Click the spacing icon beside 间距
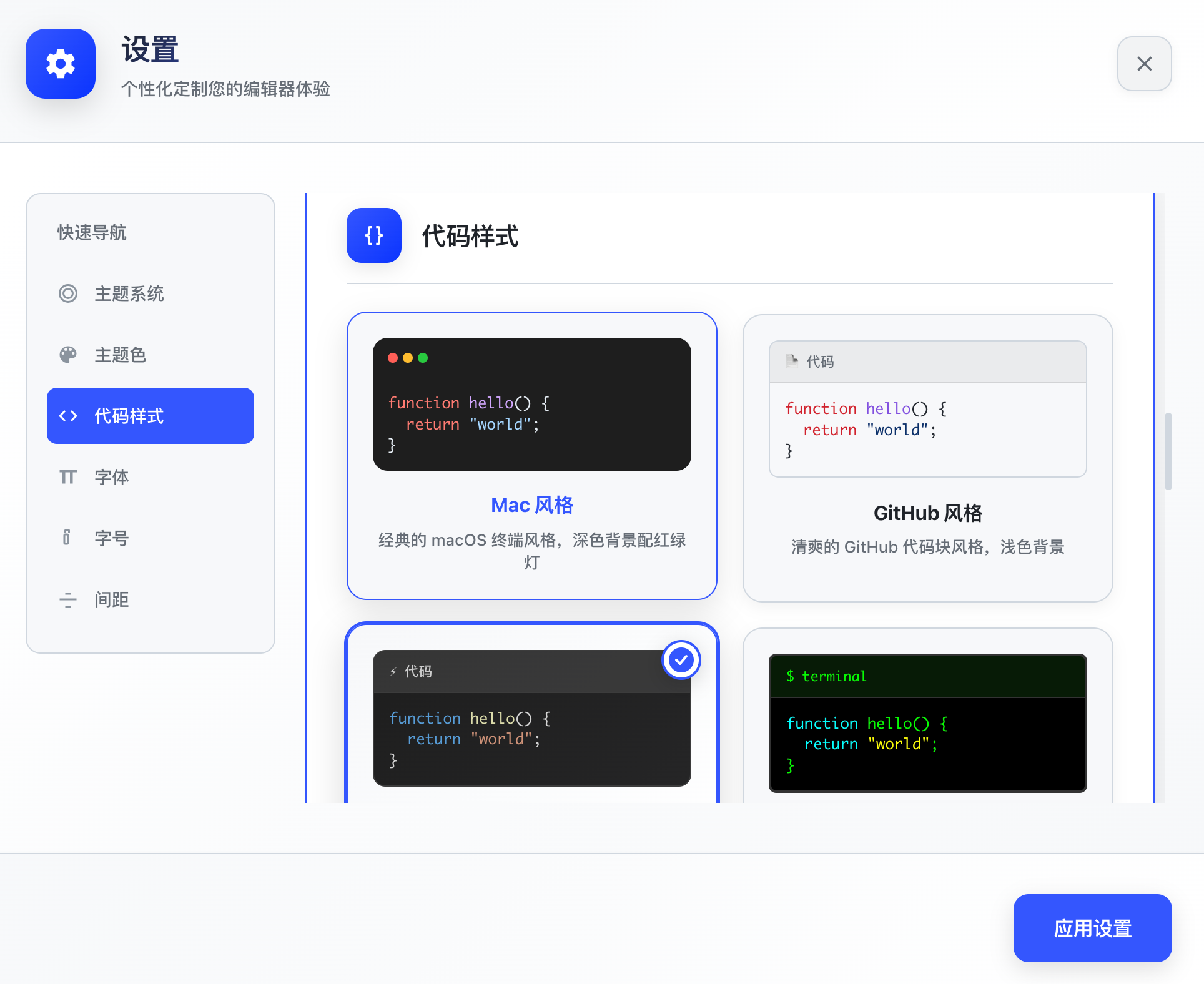 pos(68,599)
